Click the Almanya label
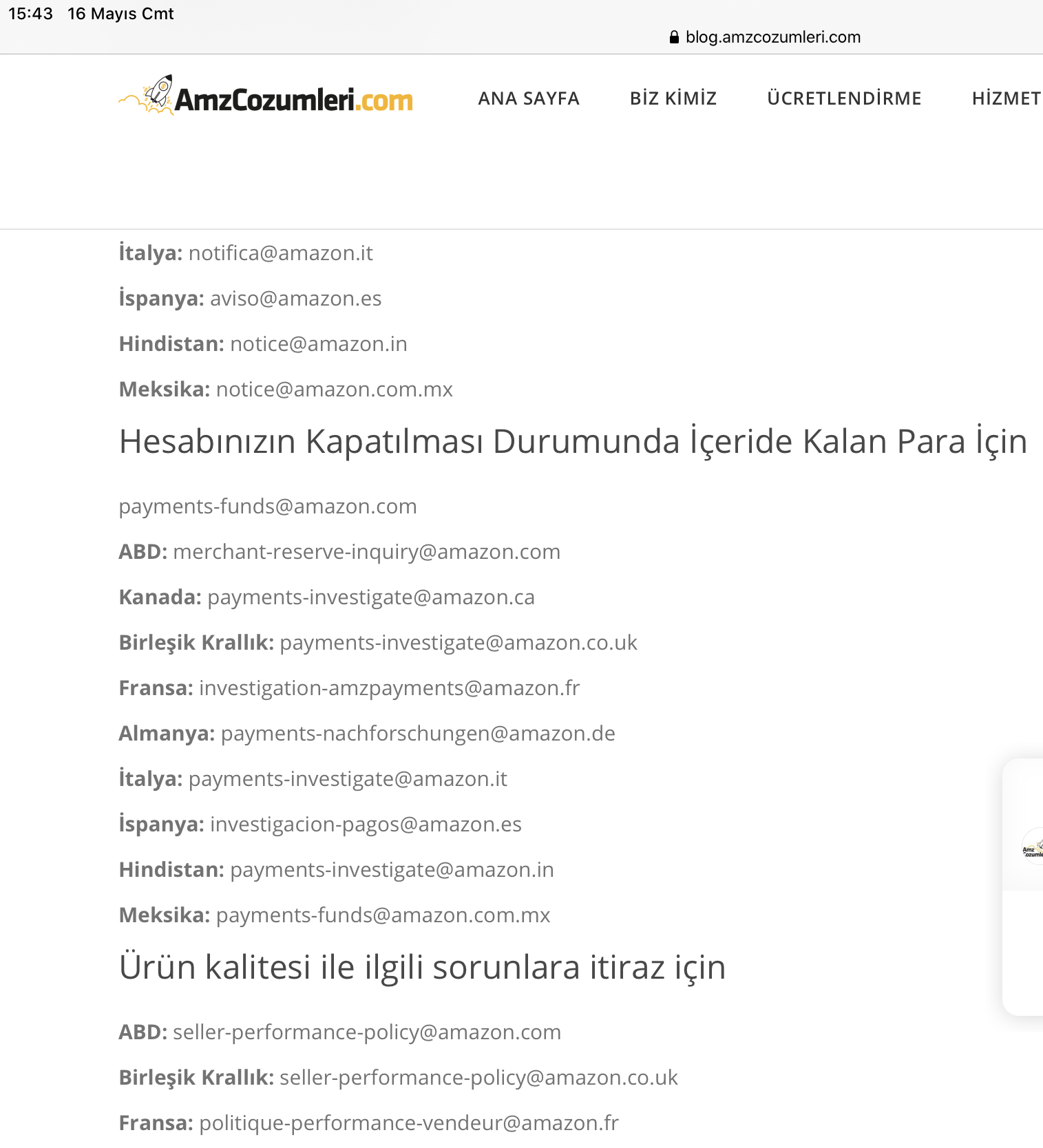The image size is (1043, 1148). click(167, 734)
